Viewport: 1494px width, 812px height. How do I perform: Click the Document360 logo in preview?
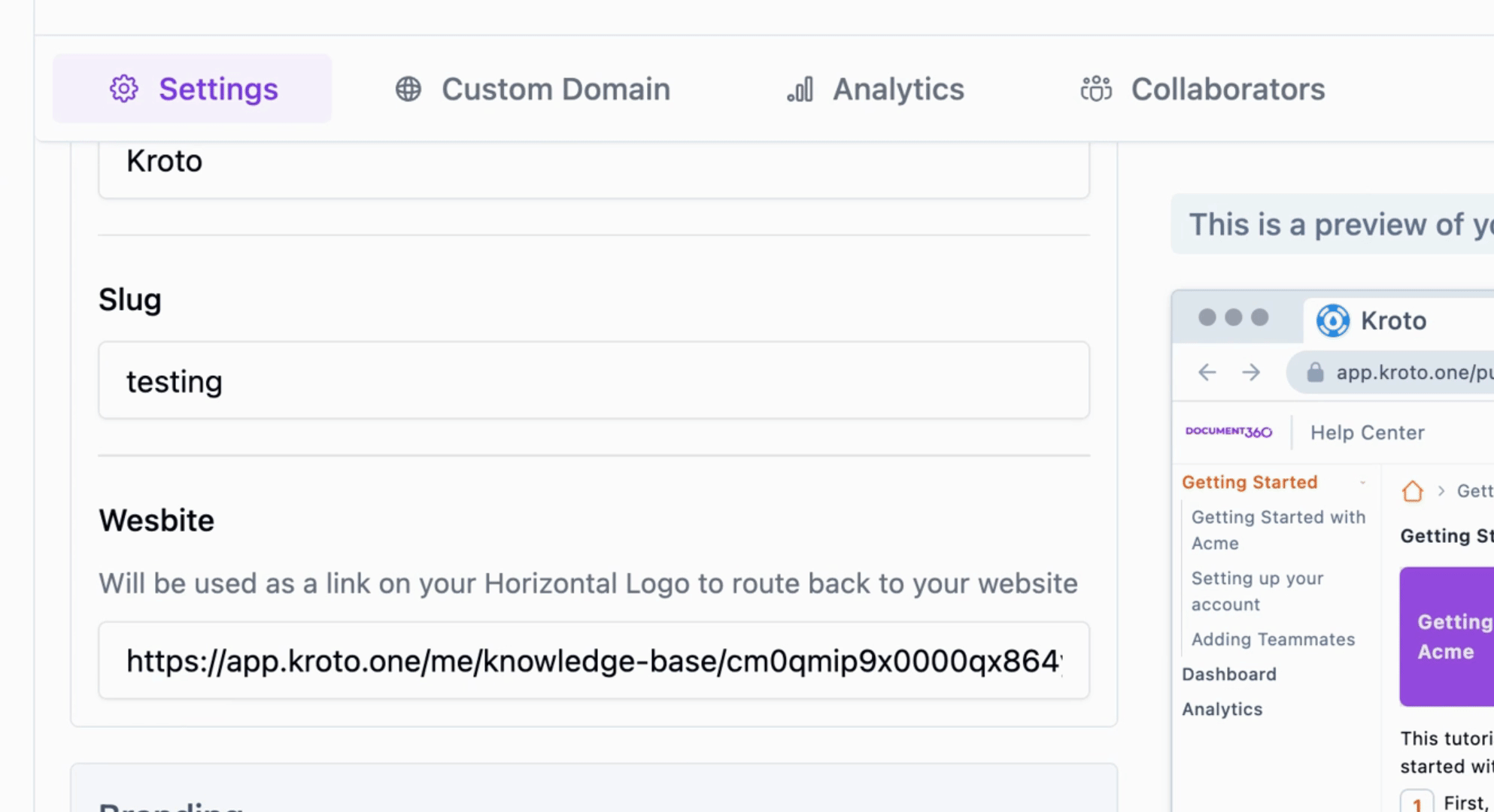[1228, 432]
